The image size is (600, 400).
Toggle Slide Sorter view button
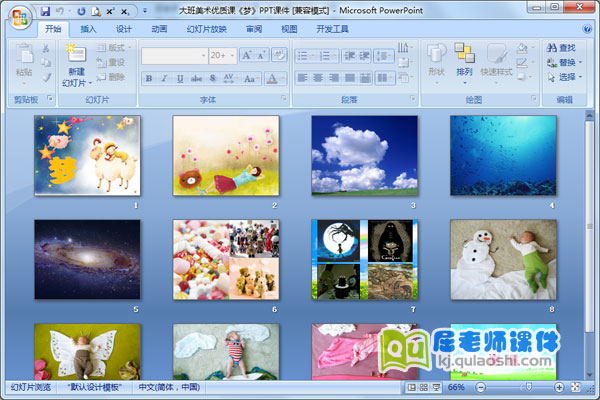[424, 387]
